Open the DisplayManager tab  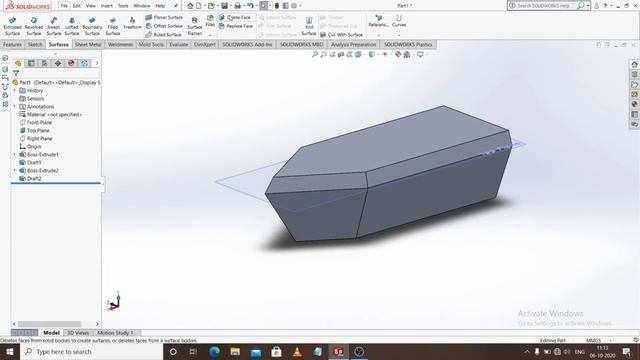point(71,63)
